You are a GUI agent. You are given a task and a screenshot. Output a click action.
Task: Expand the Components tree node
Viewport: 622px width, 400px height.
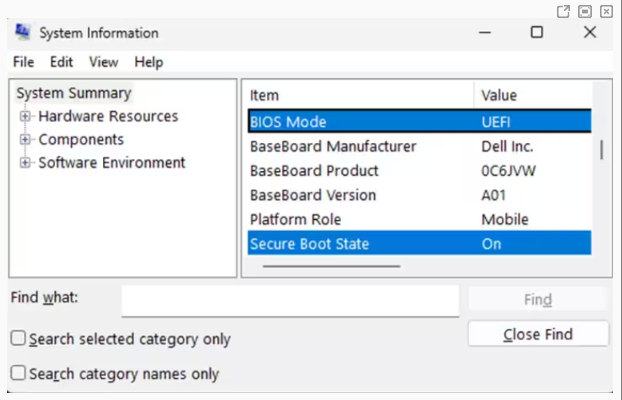click(x=25, y=140)
